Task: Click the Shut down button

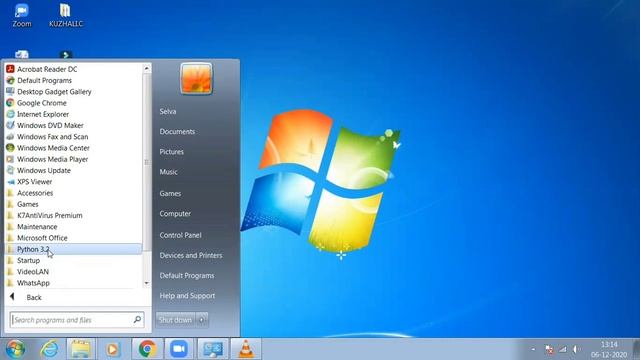Action: coord(175,320)
